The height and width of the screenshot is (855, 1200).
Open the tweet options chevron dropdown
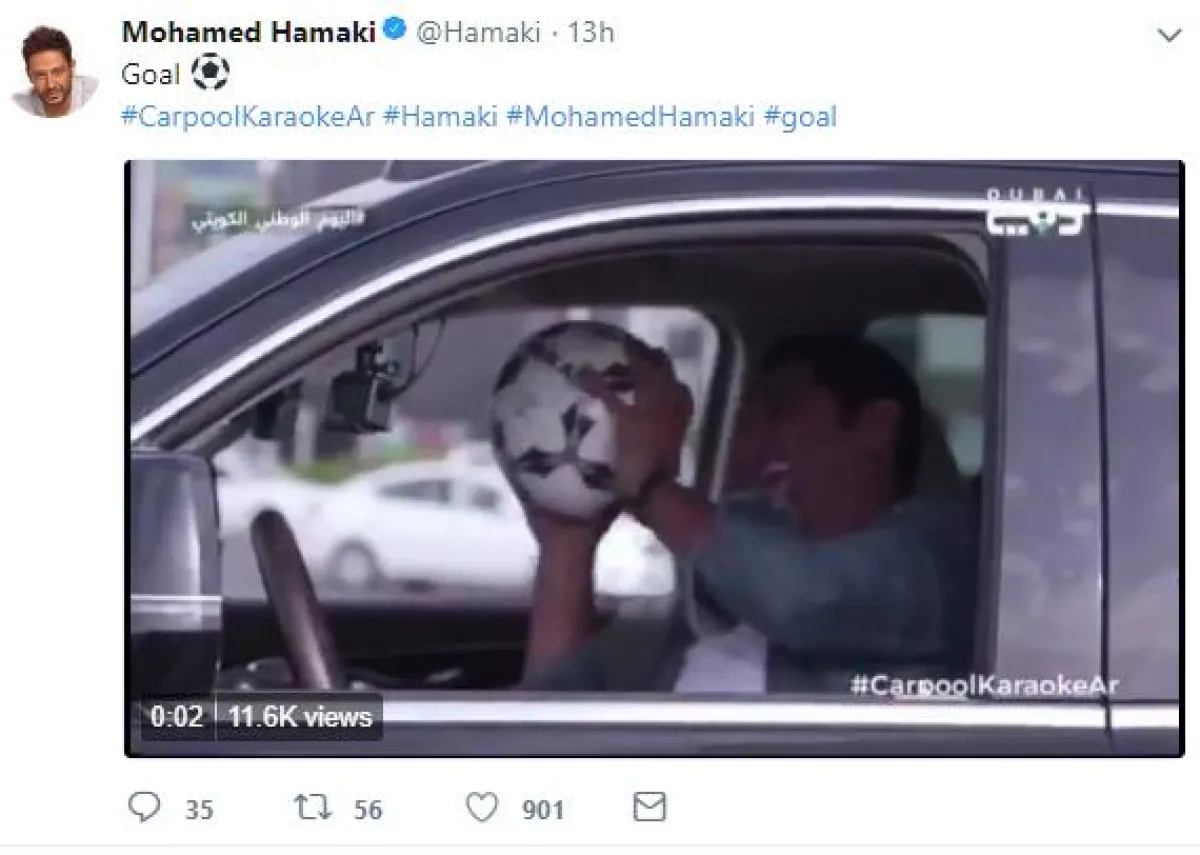[1169, 35]
